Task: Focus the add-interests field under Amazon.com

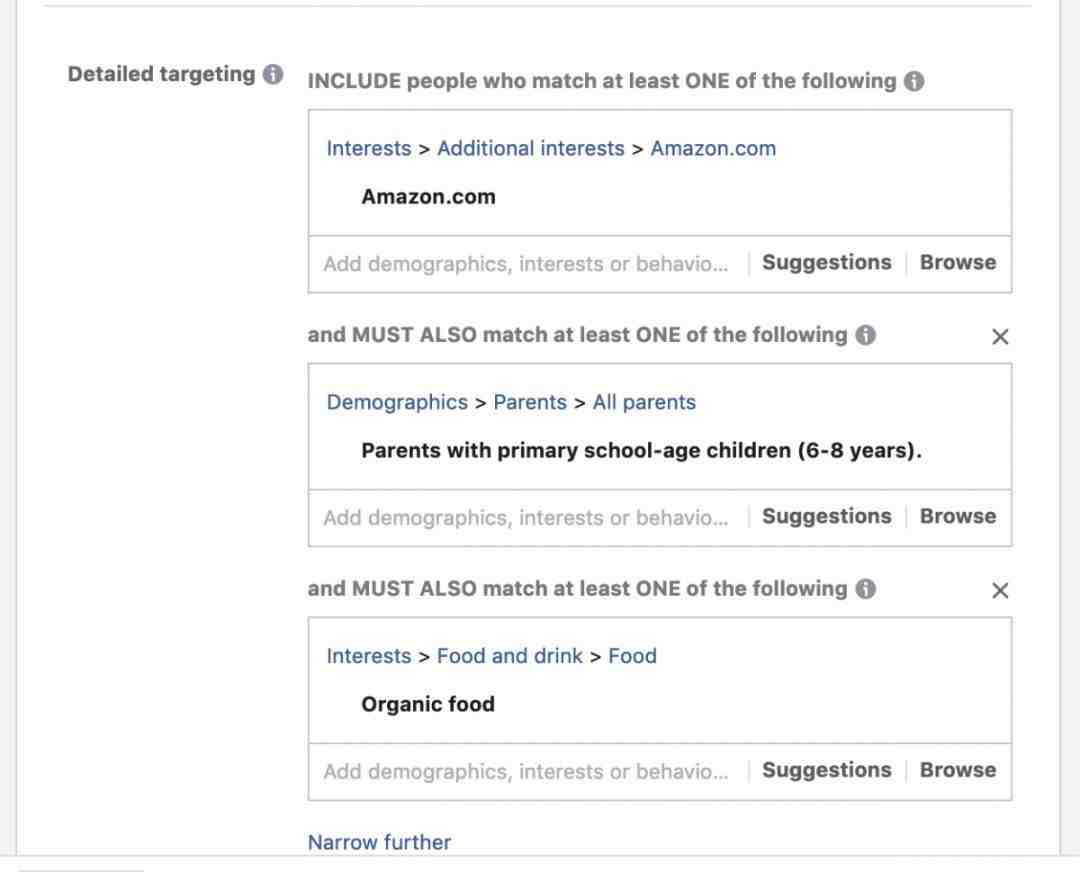Action: (x=526, y=264)
